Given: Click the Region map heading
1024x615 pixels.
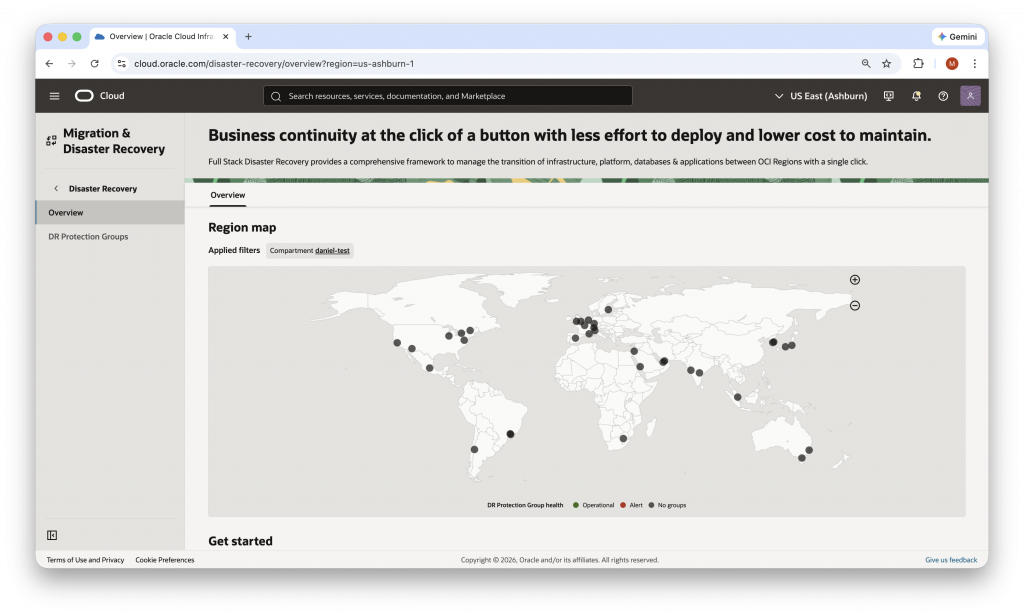Looking at the screenshot, I should [x=242, y=227].
